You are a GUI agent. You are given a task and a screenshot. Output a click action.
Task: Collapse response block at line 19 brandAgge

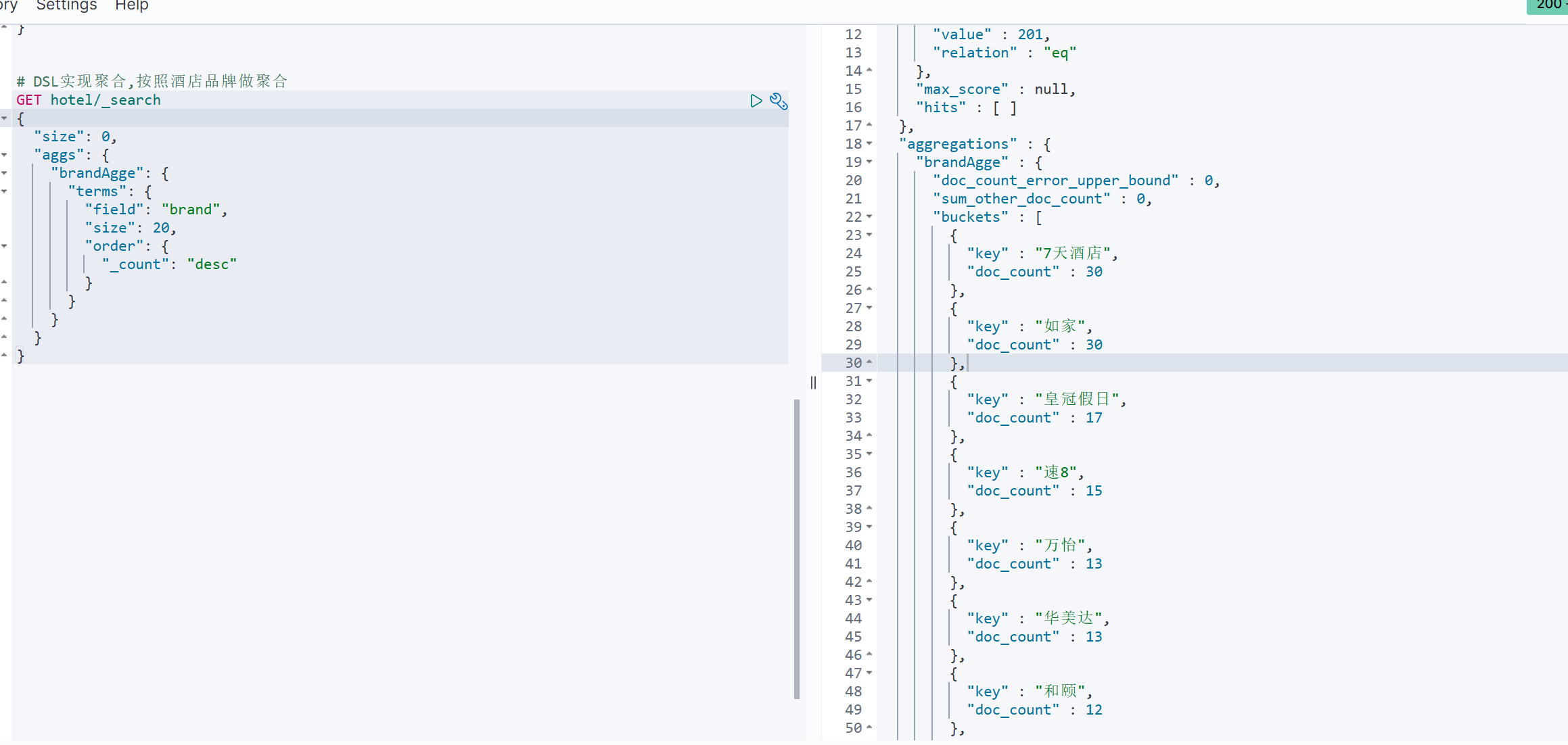pos(869,162)
